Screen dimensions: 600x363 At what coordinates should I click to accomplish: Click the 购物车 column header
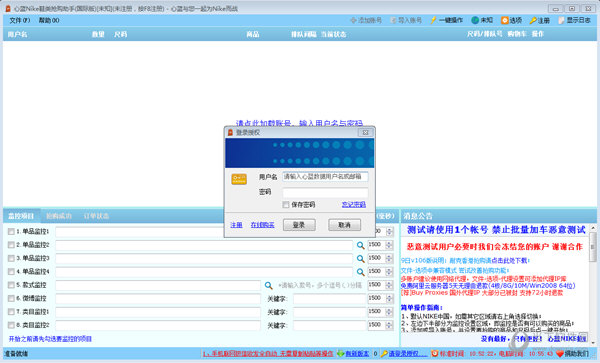pos(517,34)
